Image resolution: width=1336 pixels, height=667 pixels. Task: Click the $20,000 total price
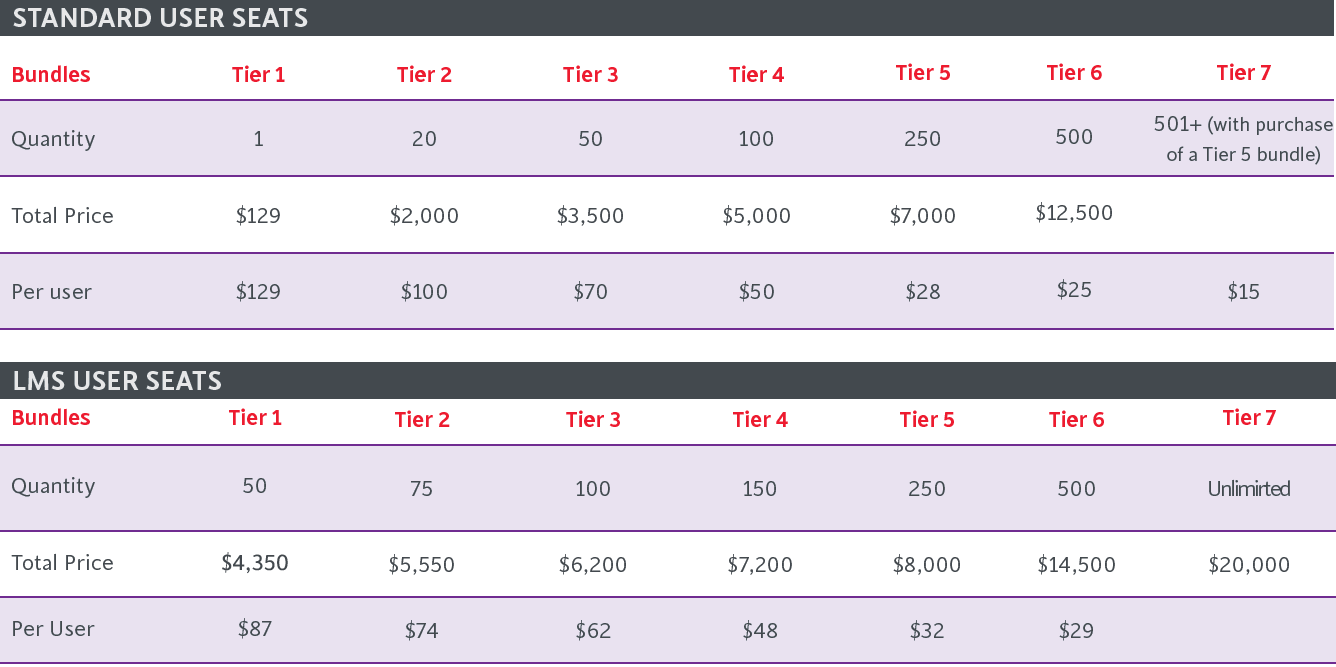pyautogui.click(x=1249, y=565)
